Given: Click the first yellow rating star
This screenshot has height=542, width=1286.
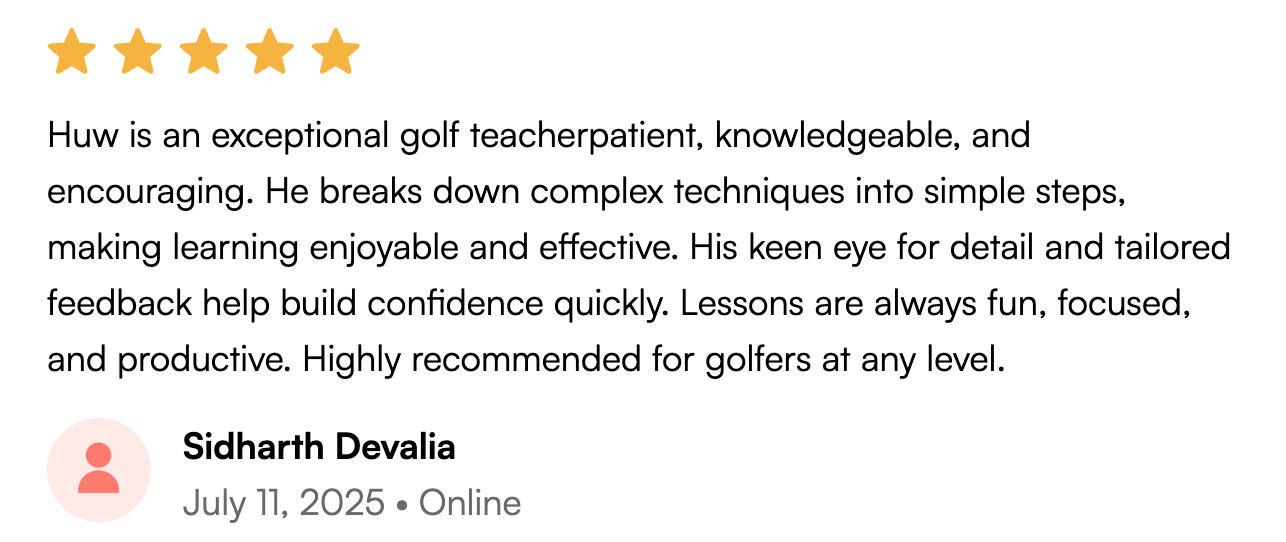Looking at the screenshot, I should (x=71, y=52).
